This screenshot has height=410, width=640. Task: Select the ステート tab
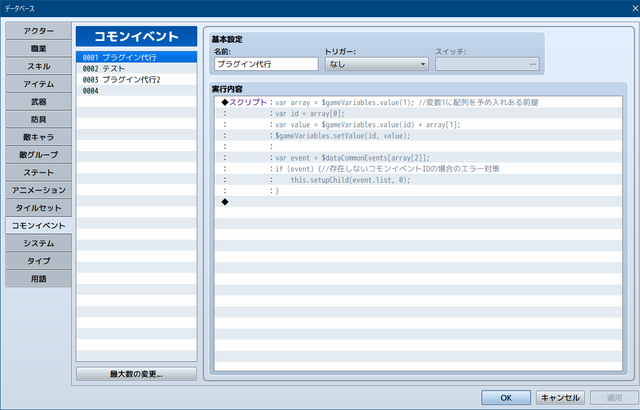tap(38, 173)
